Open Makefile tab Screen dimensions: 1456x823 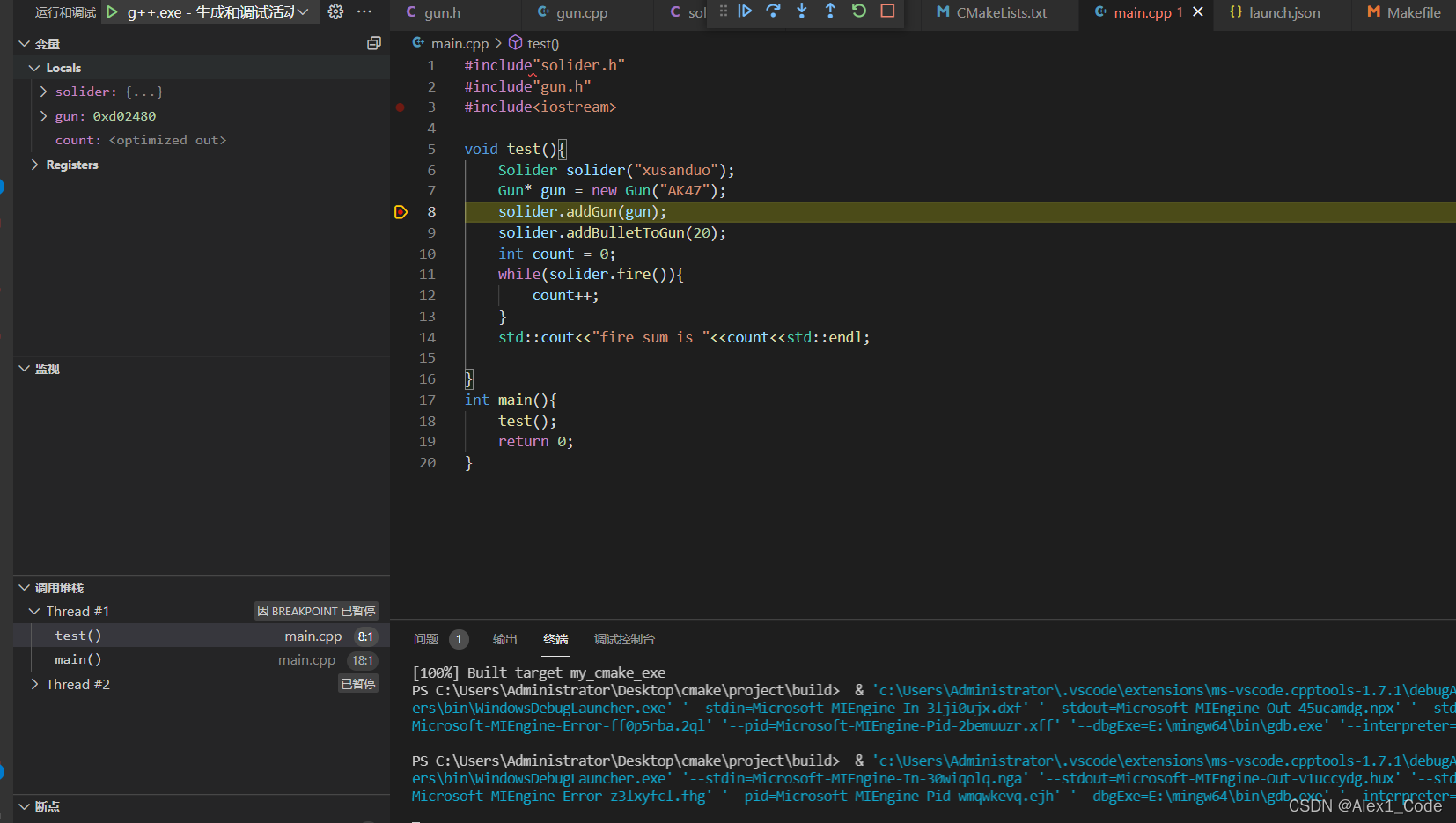(1403, 13)
